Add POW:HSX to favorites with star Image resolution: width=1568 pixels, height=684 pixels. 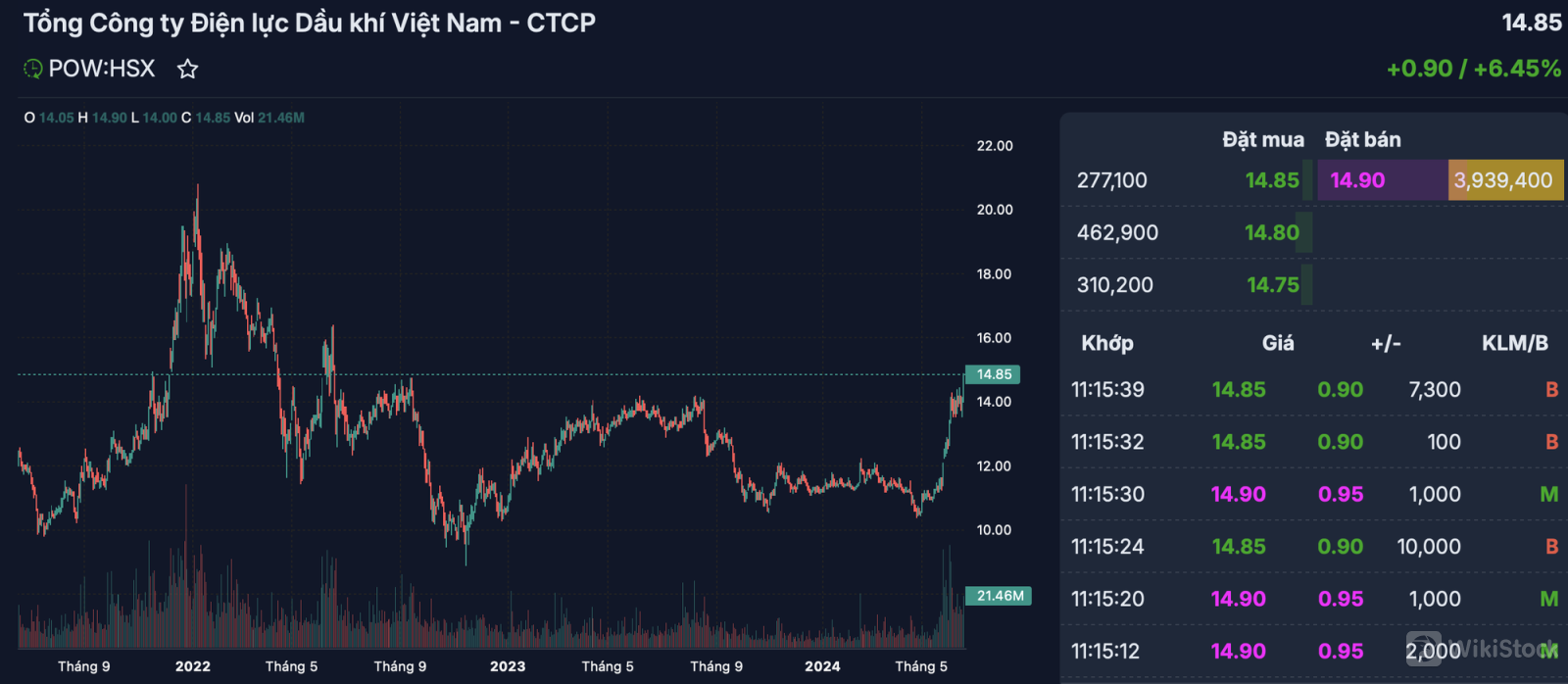187,69
